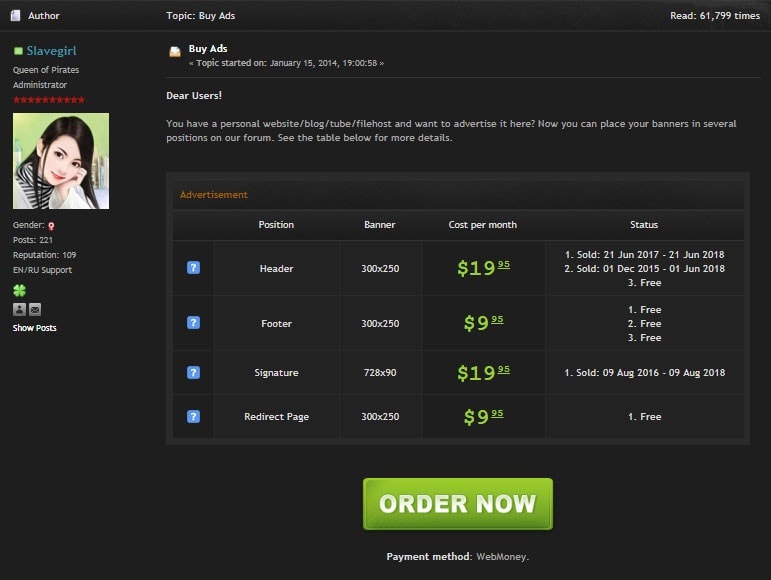This screenshot has height=580, width=771.
Task: Click the Status column header
Action: (644, 225)
